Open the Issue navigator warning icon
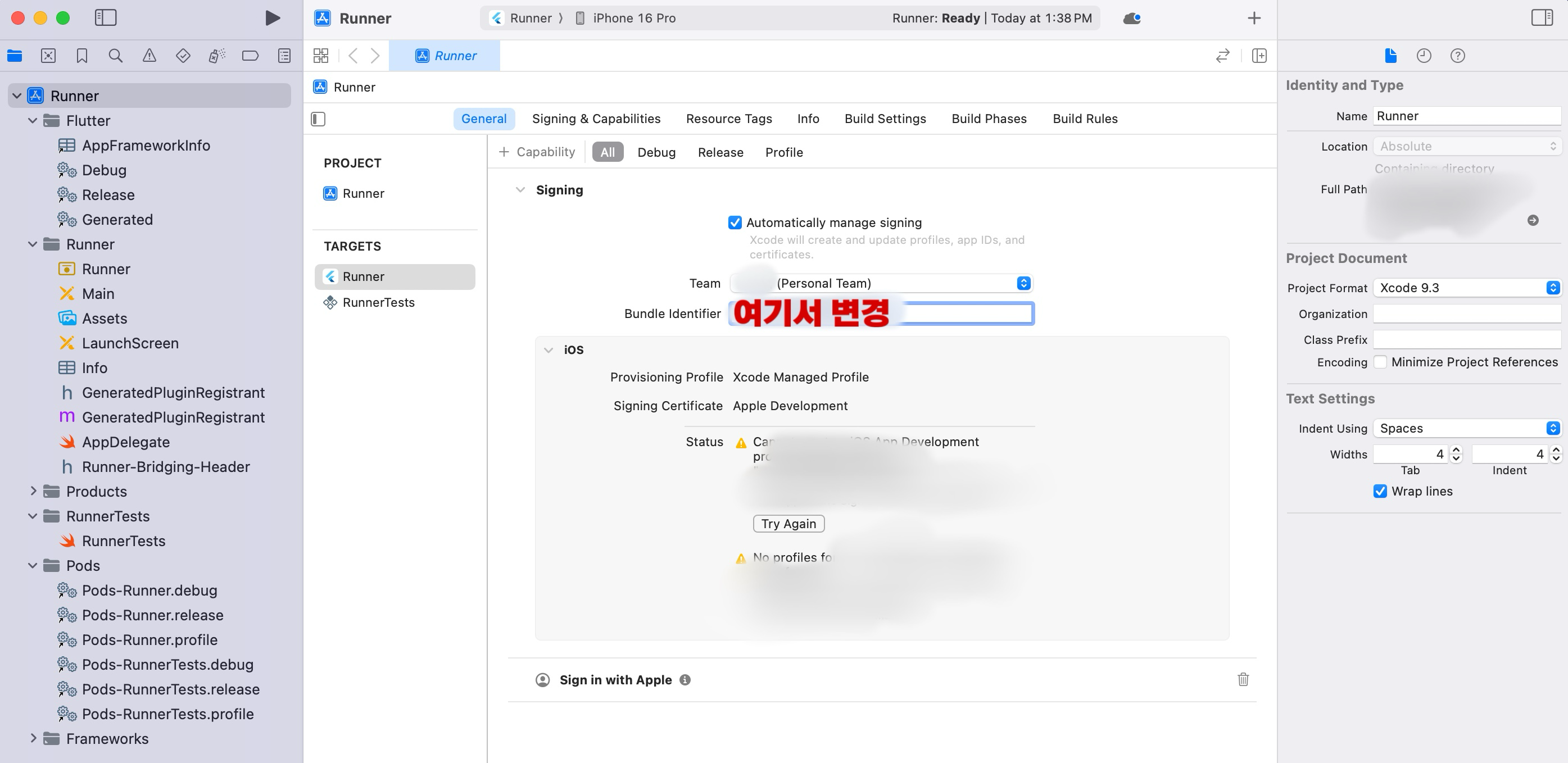This screenshot has height=763, width=1568. [149, 56]
